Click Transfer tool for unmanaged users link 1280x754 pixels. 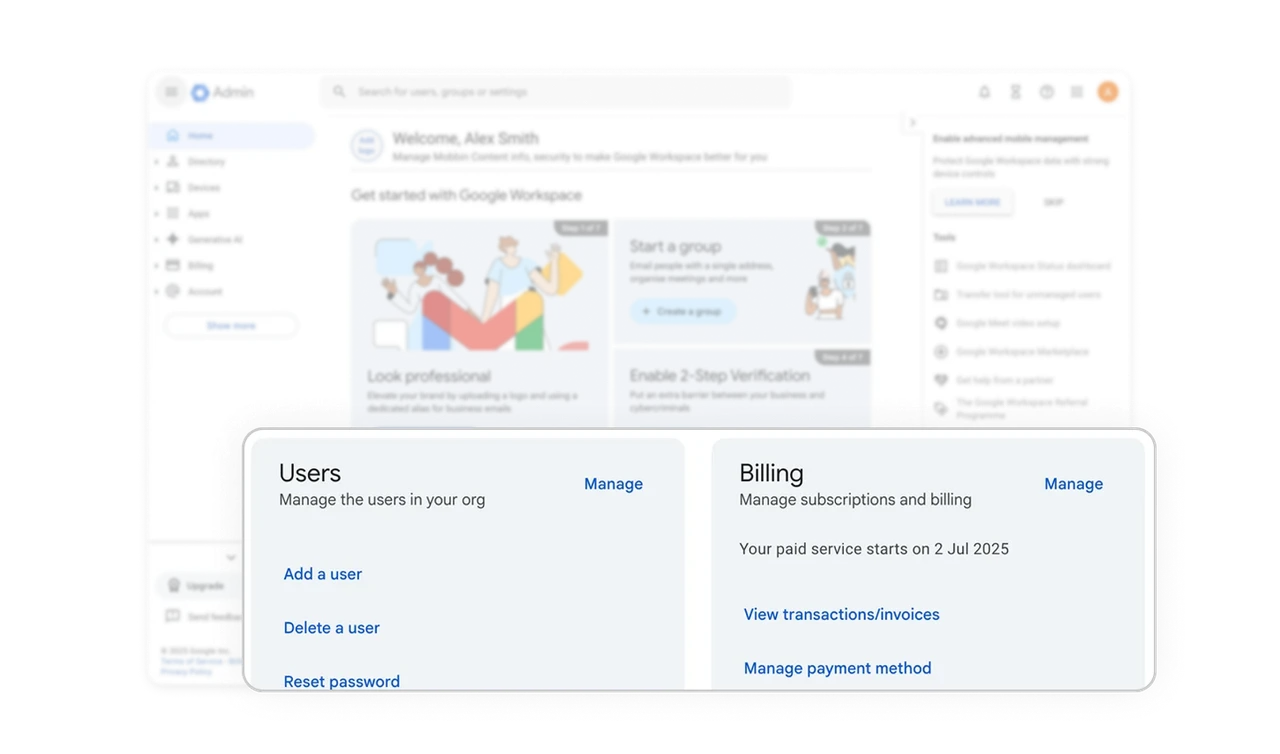[1028, 295]
